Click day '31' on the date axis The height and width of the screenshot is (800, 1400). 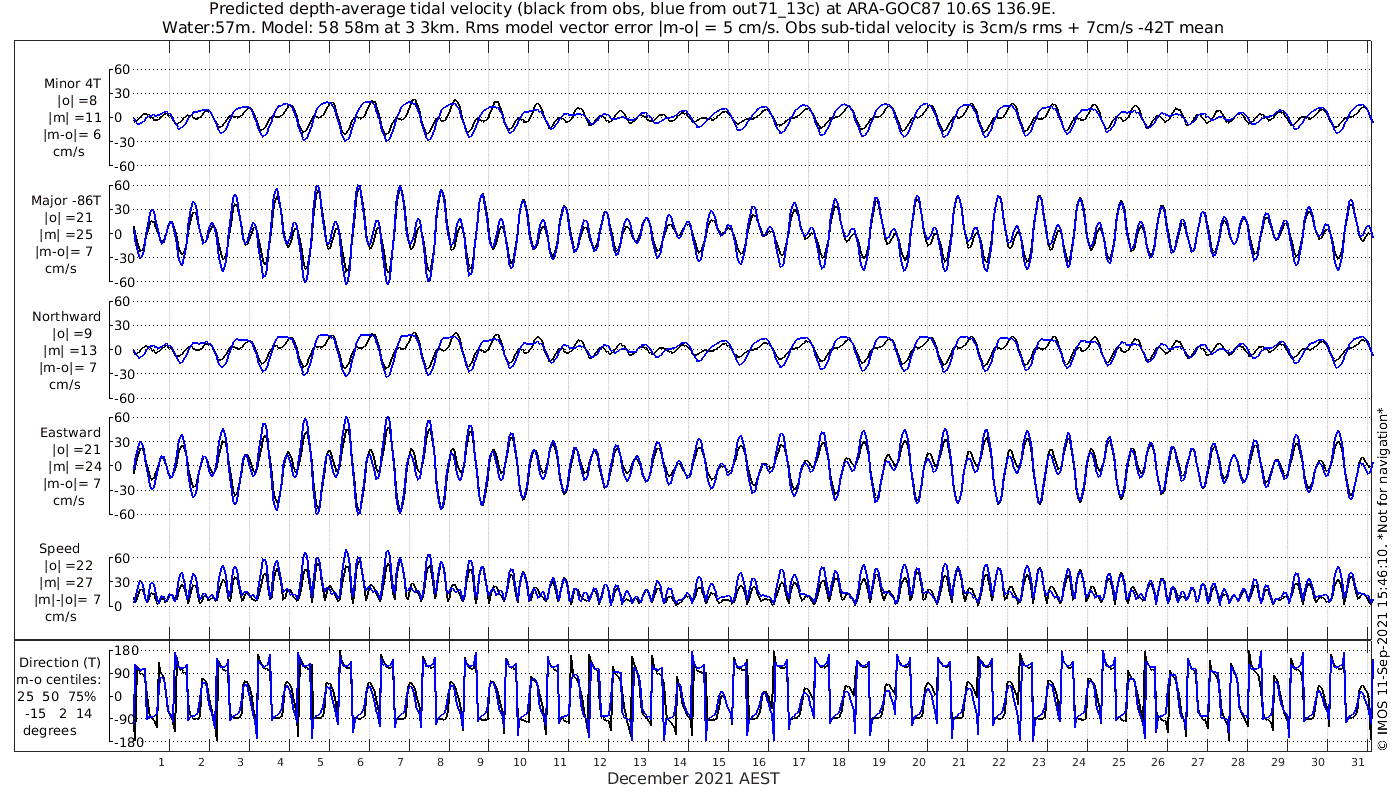tap(1357, 762)
